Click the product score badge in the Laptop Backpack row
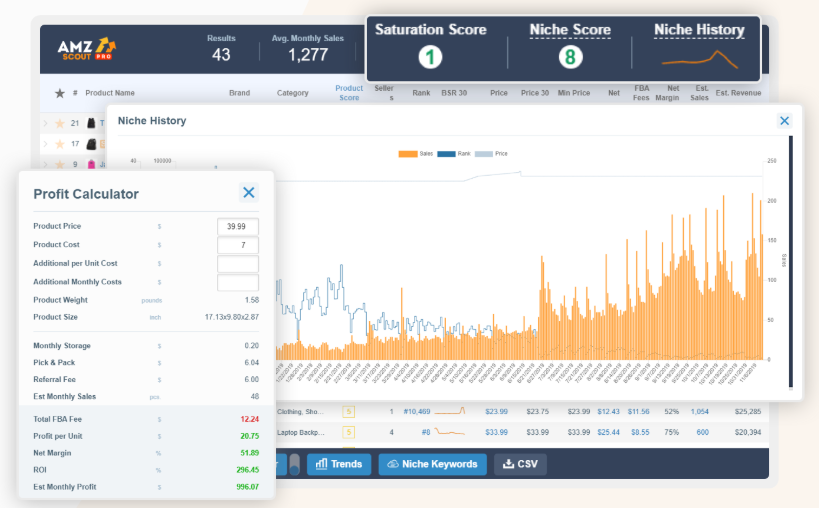819x508 pixels. click(348, 432)
